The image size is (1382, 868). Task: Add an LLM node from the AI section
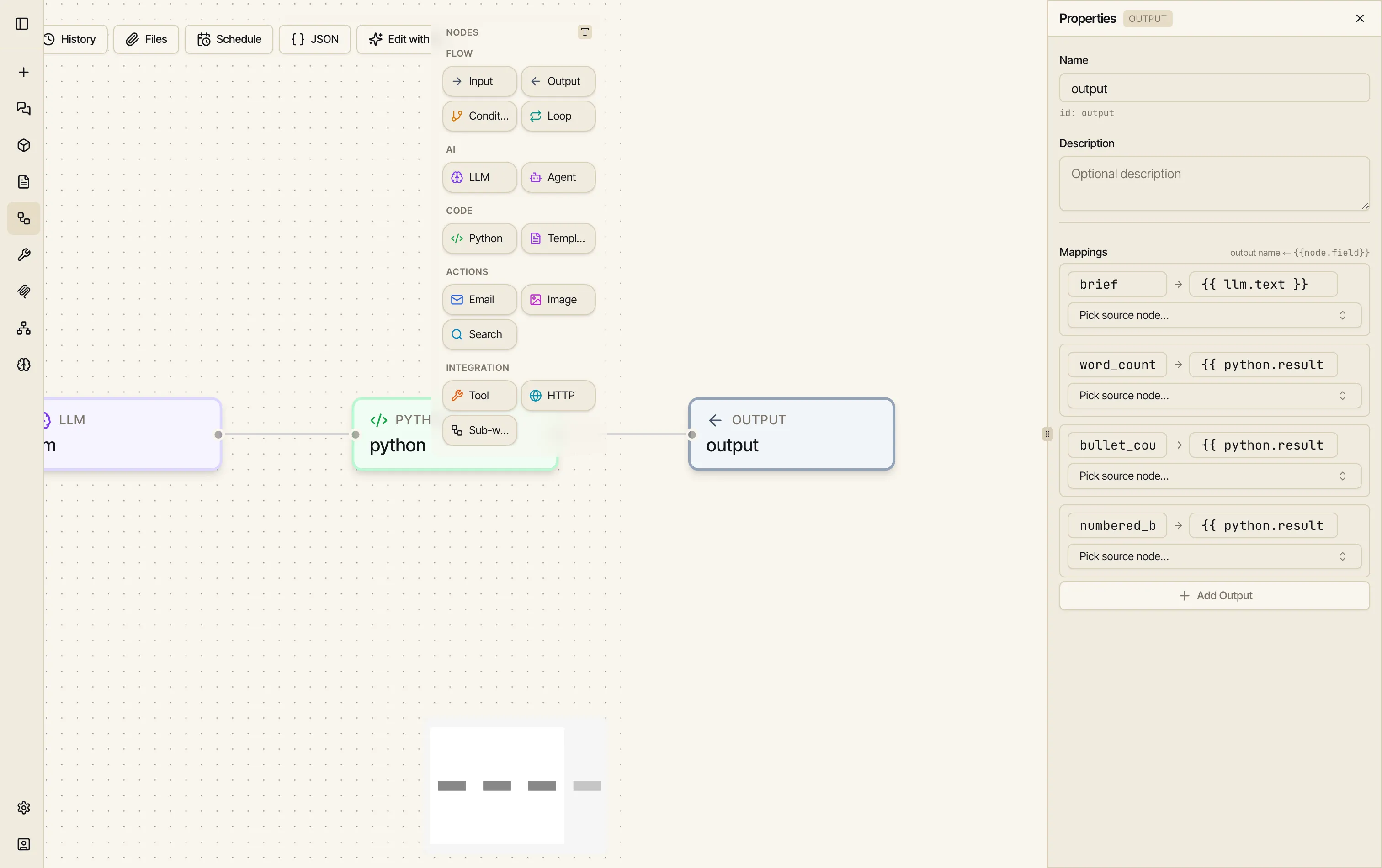click(x=479, y=177)
